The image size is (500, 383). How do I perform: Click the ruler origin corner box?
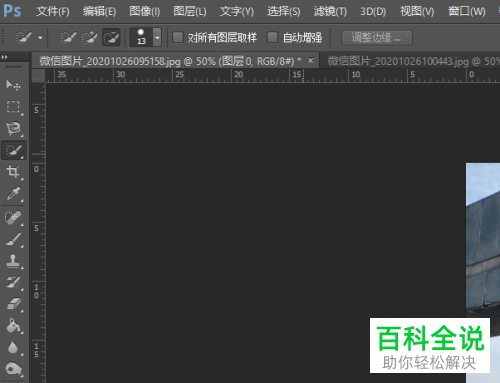(38, 75)
